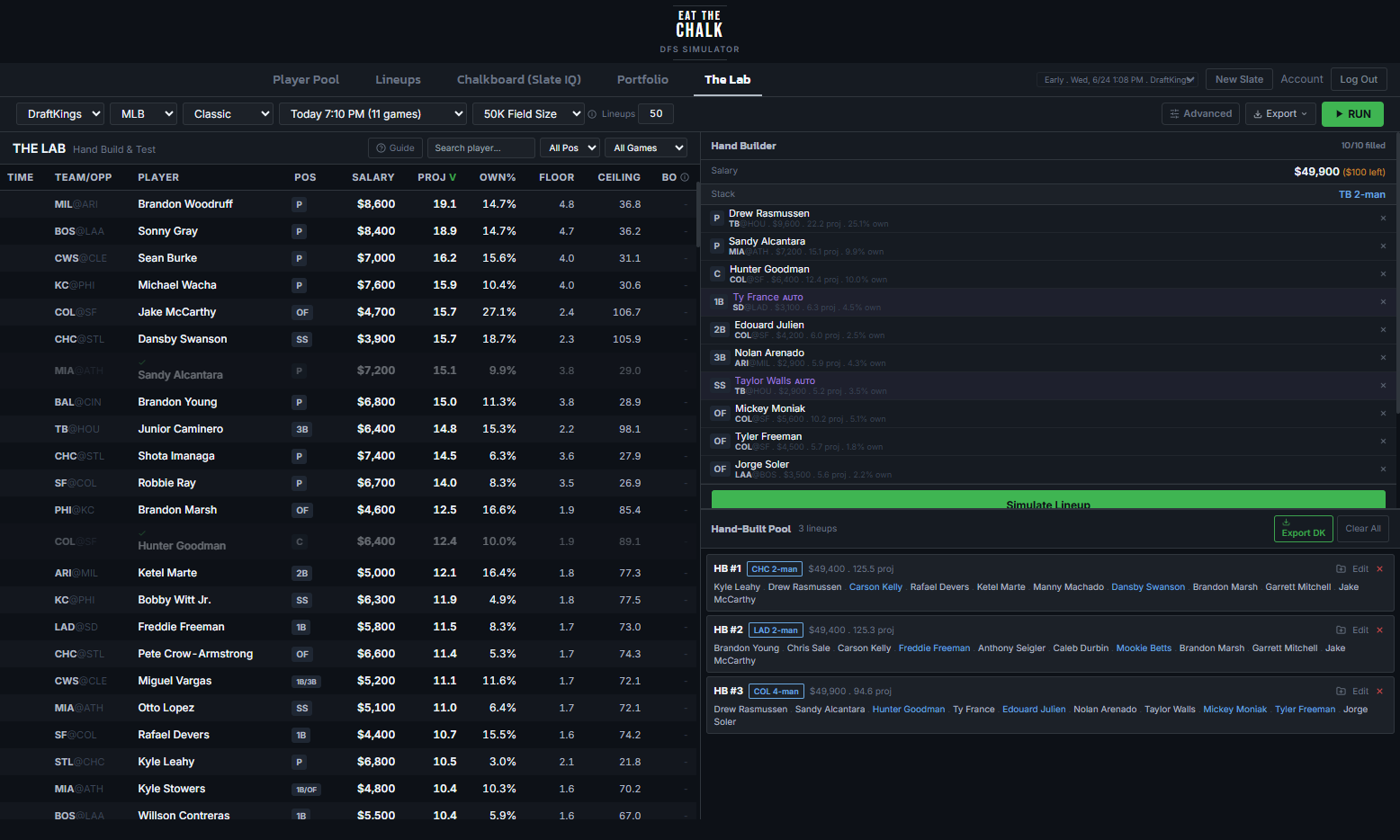Open the Early Wed 6/24 slate selector
1400x840 pixels.
[1117, 80]
